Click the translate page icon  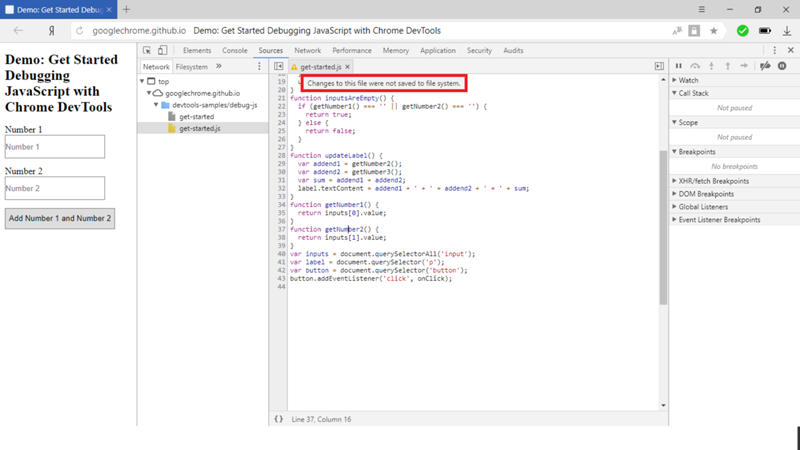[x=677, y=31]
